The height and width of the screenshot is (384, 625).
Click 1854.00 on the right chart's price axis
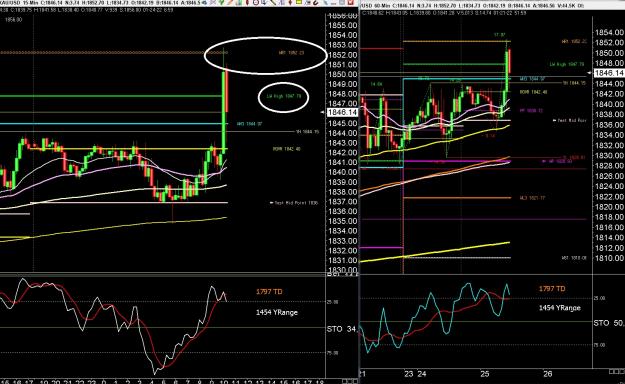pyautogui.click(x=609, y=33)
